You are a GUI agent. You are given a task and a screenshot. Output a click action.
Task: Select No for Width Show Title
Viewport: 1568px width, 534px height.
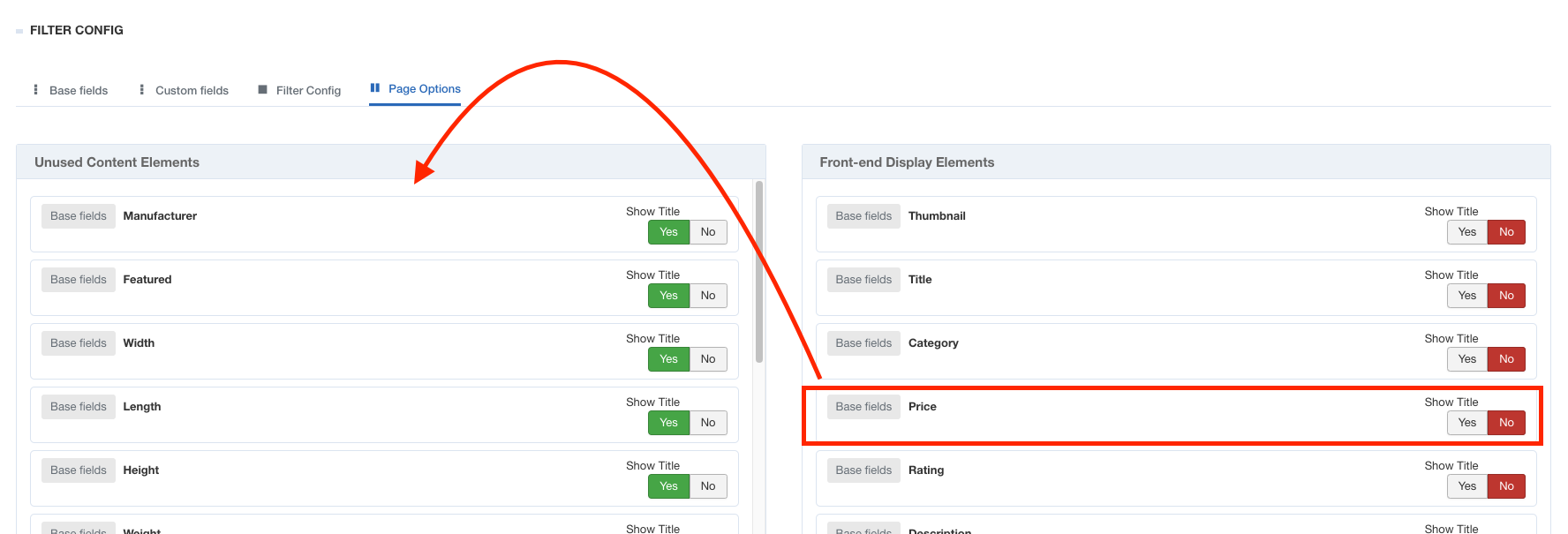point(708,359)
